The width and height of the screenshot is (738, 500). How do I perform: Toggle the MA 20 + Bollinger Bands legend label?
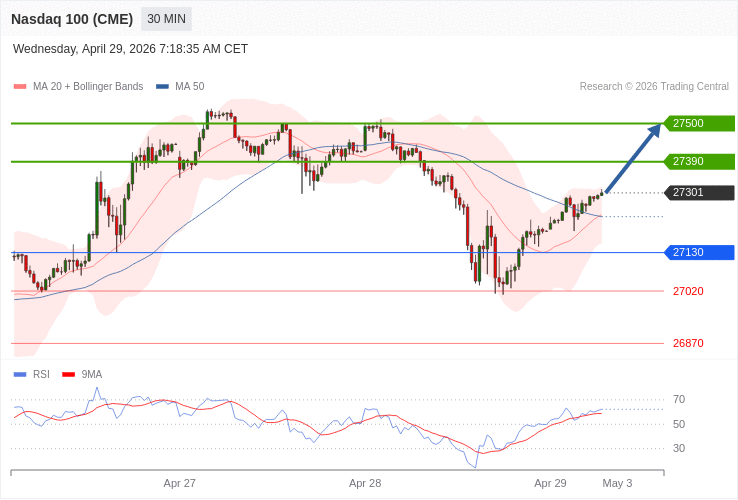[88, 87]
